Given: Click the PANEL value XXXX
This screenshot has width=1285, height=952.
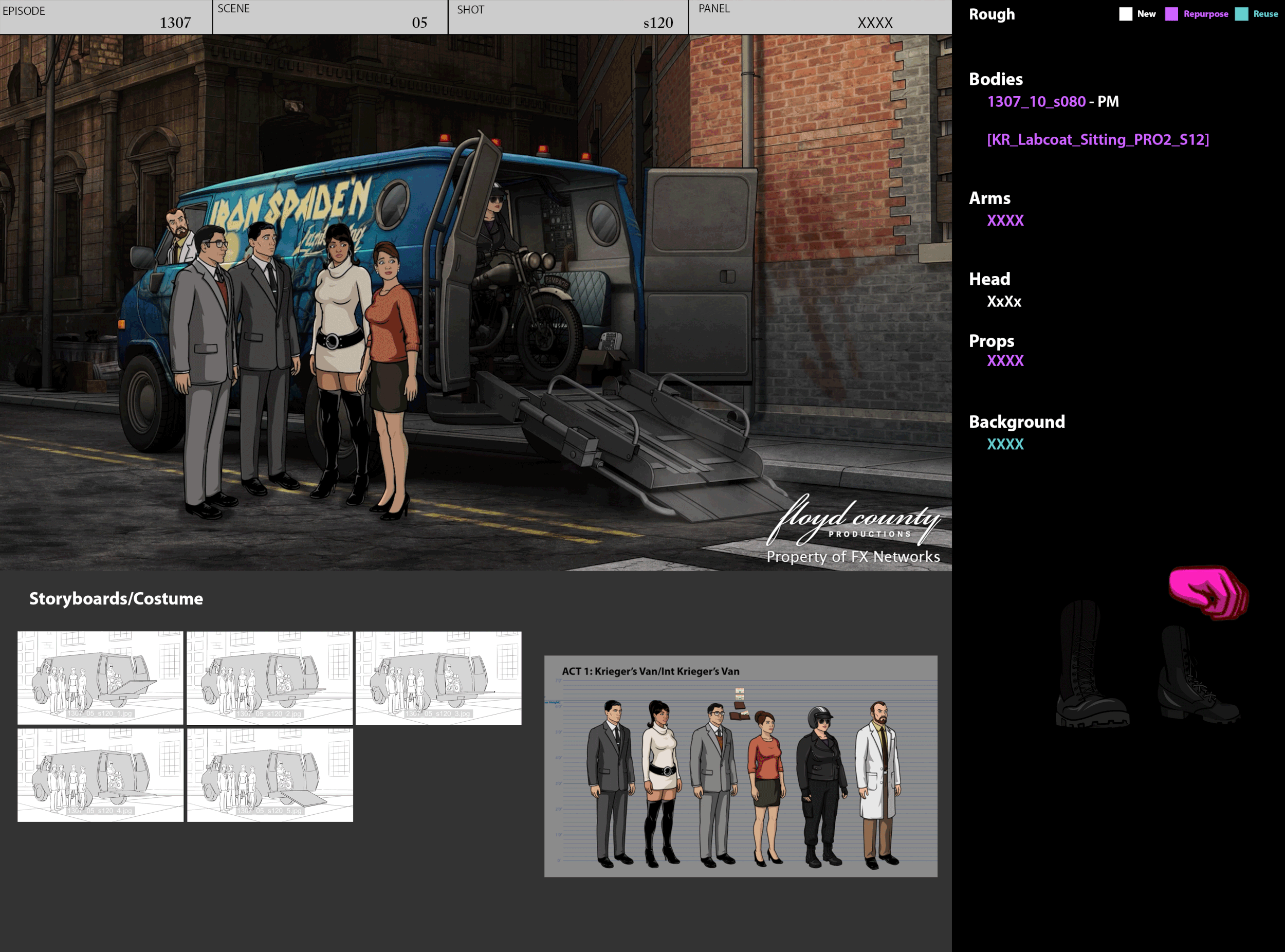Looking at the screenshot, I should (875, 23).
